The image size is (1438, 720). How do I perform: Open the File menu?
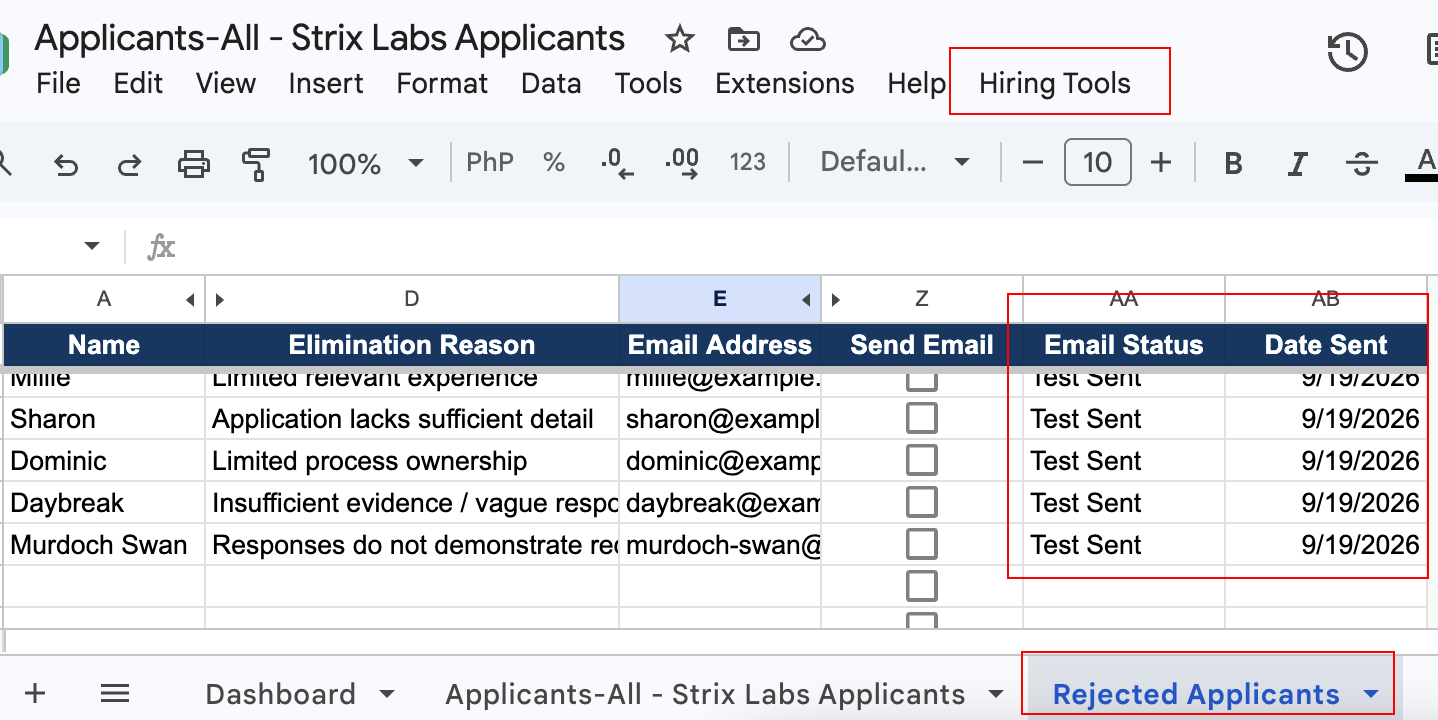pos(58,83)
